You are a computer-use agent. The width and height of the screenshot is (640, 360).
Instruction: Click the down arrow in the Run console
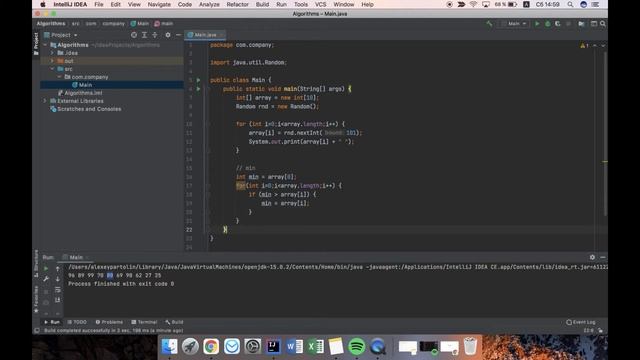pos(58,279)
